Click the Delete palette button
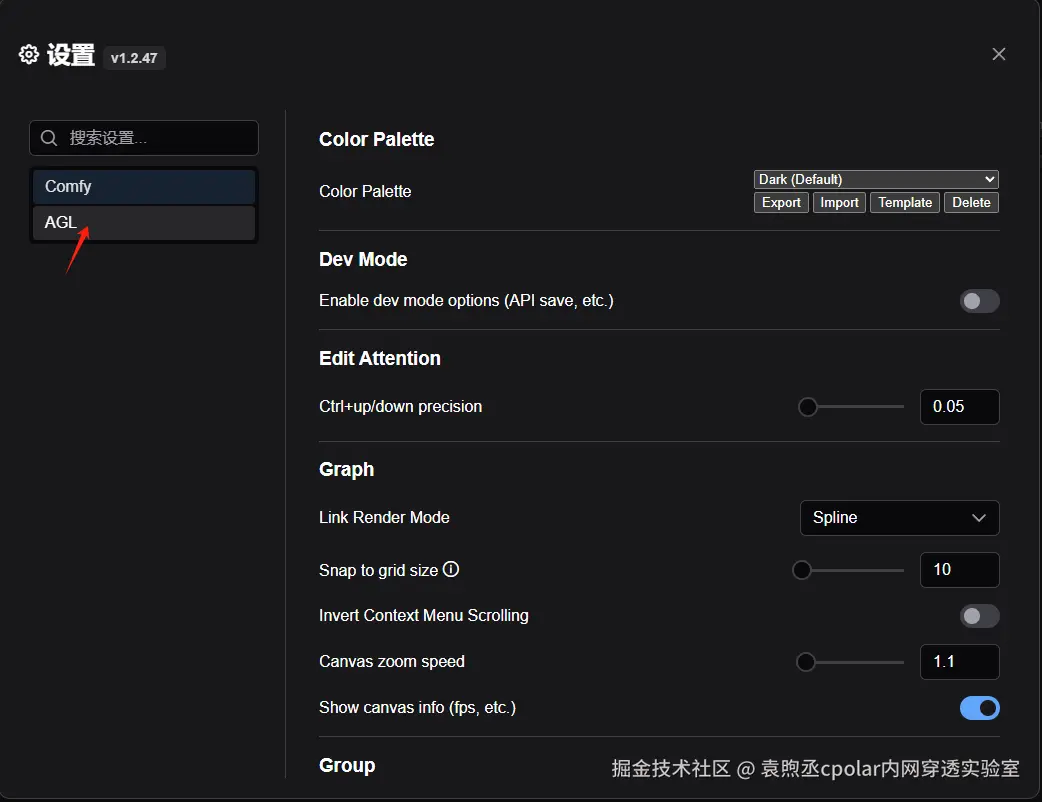Viewport: 1042px width, 802px height. (x=971, y=203)
